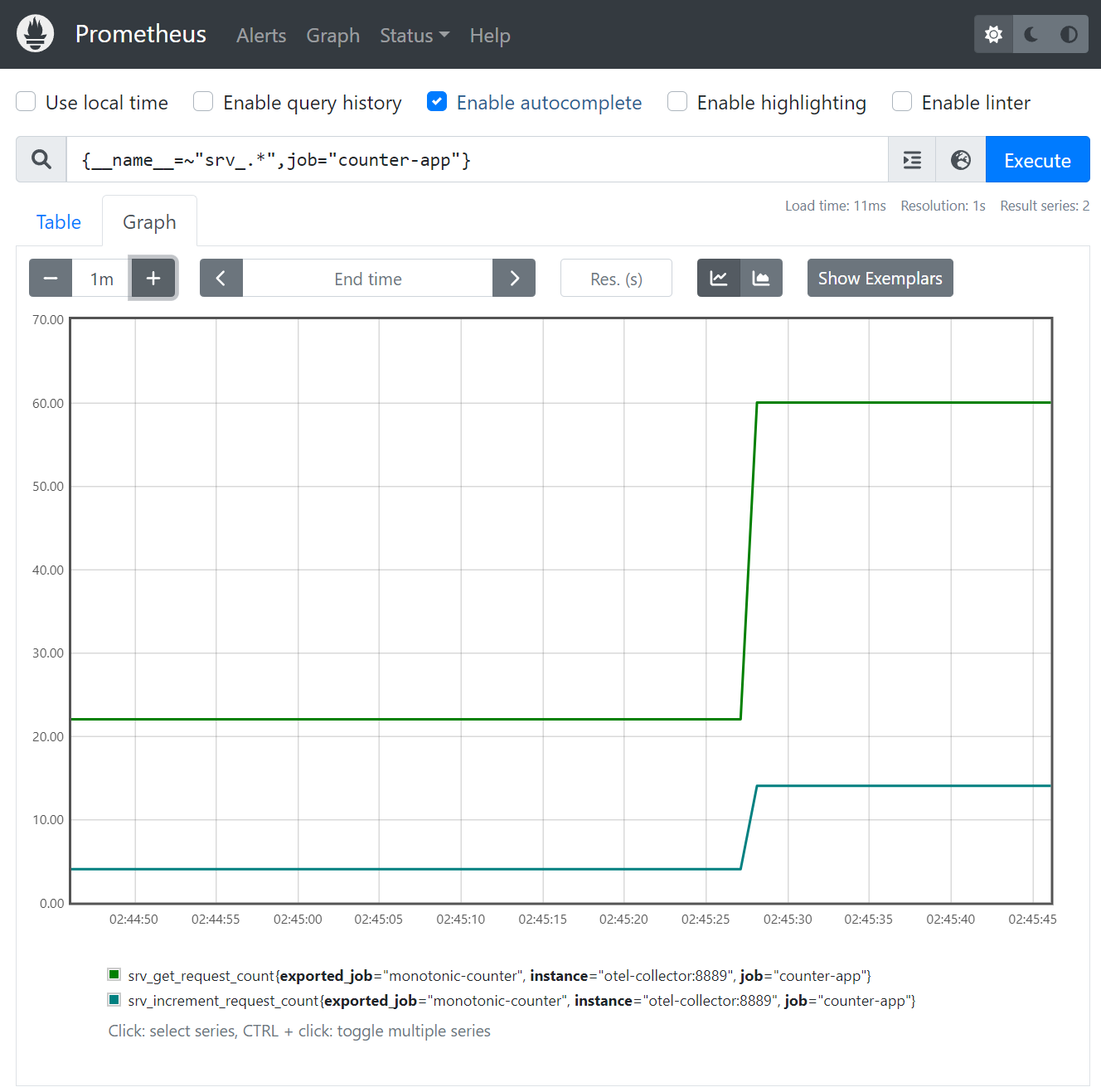Click the Result series: 2 text
The image size is (1101, 1092).
(x=1045, y=206)
